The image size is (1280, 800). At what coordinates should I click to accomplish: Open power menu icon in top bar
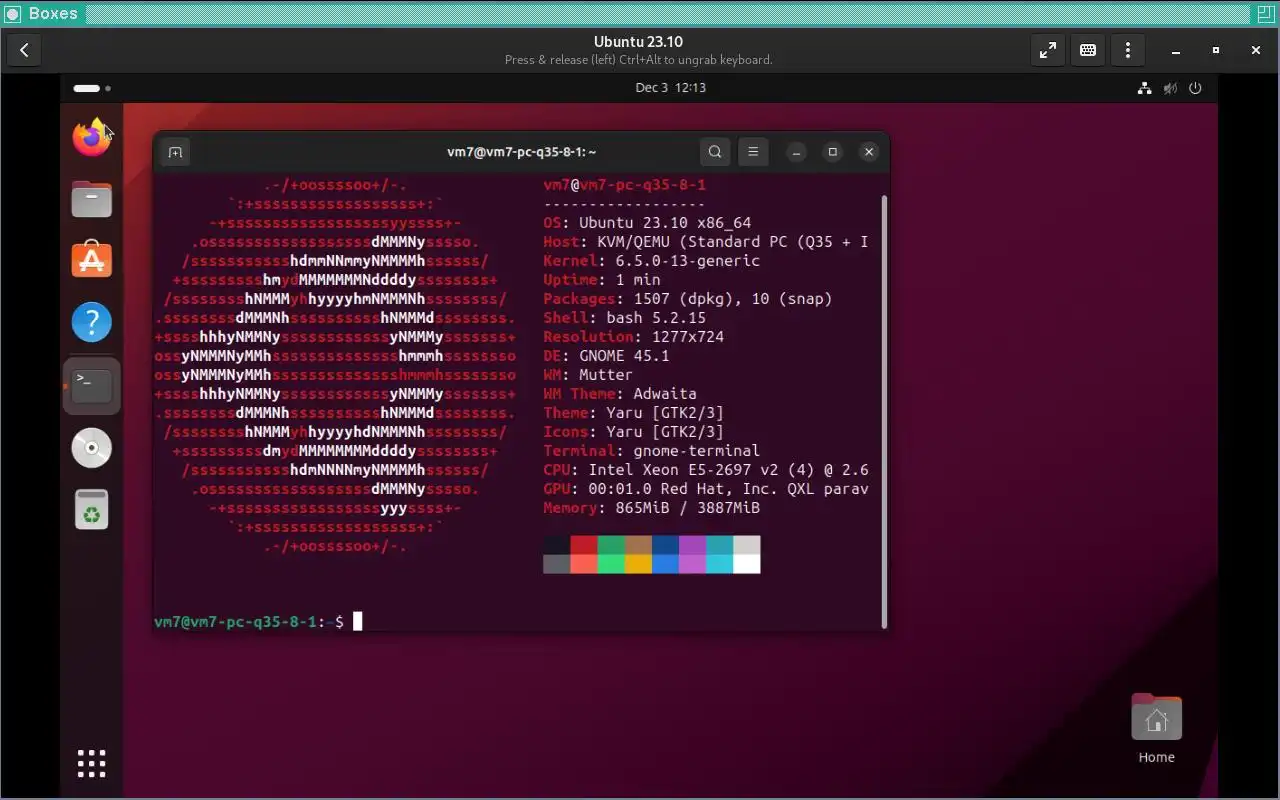[1195, 88]
